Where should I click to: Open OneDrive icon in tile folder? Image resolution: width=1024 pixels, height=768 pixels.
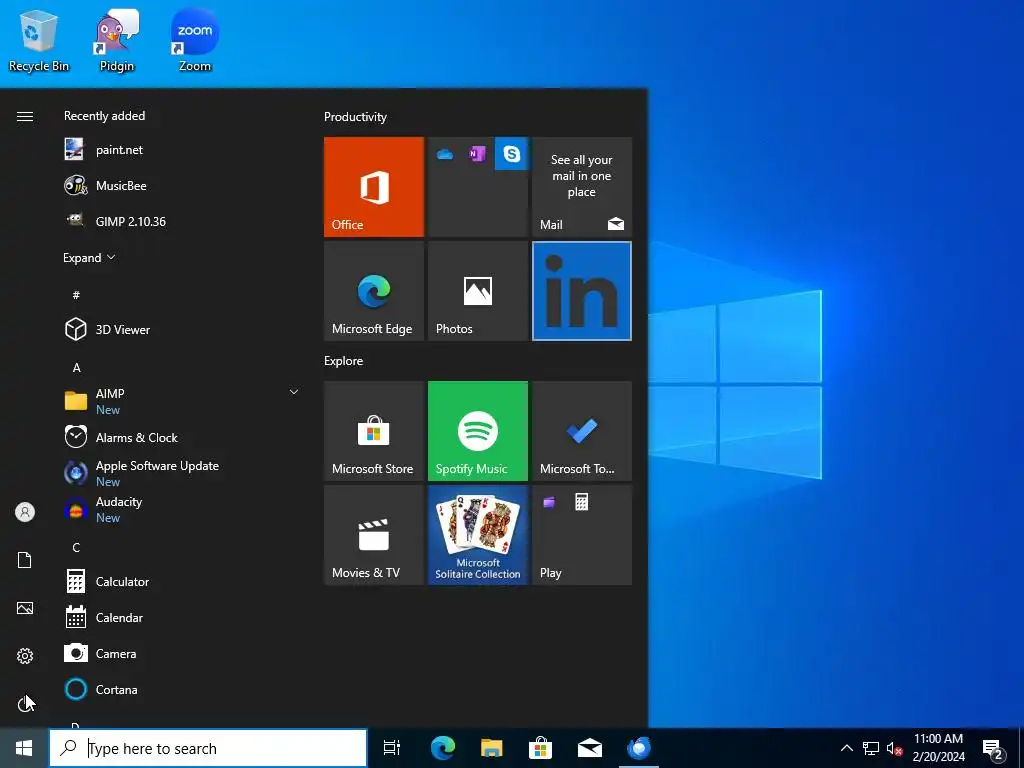(445, 154)
